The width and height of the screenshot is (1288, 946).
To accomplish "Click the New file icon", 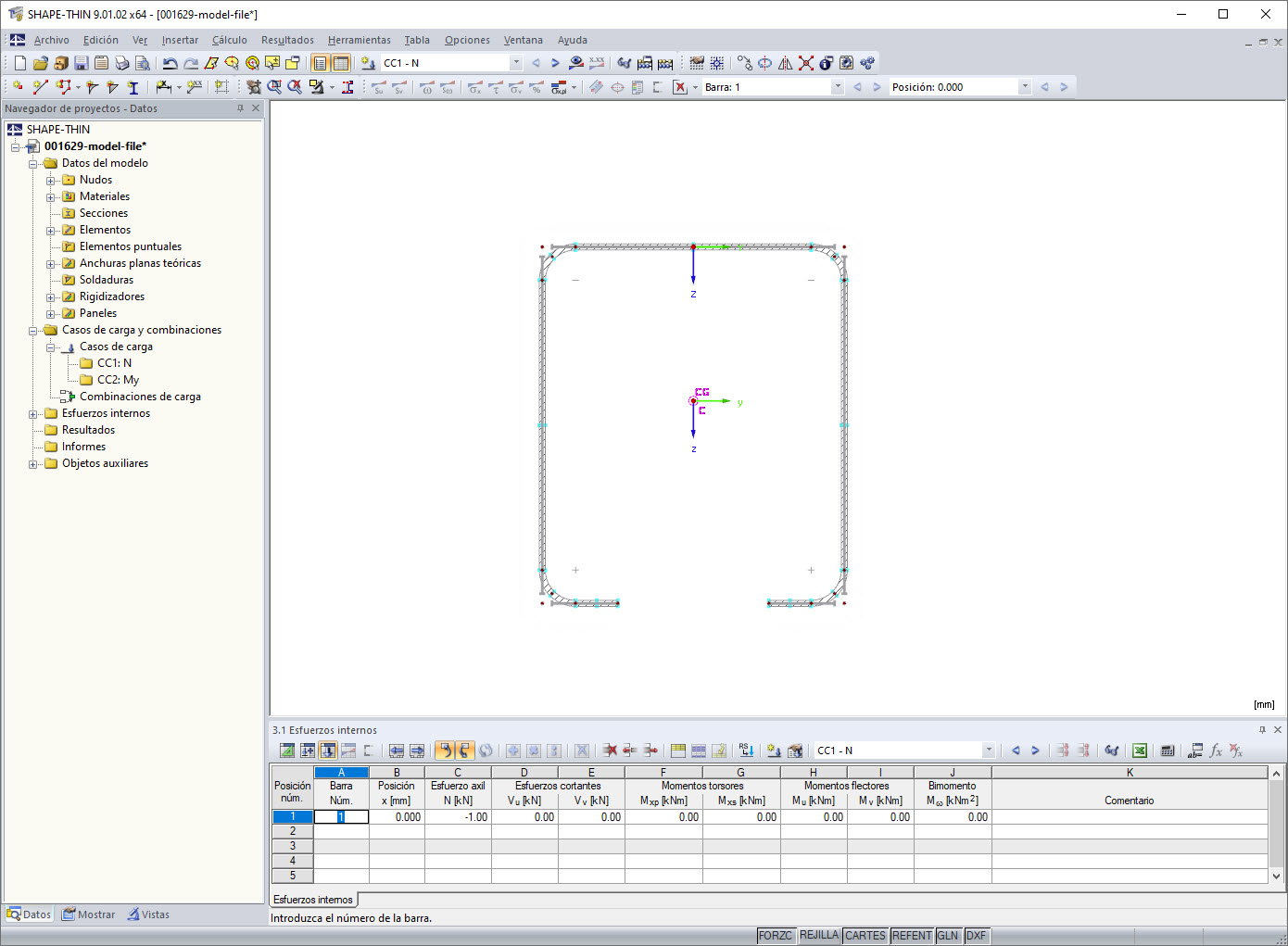I will click(x=20, y=63).
